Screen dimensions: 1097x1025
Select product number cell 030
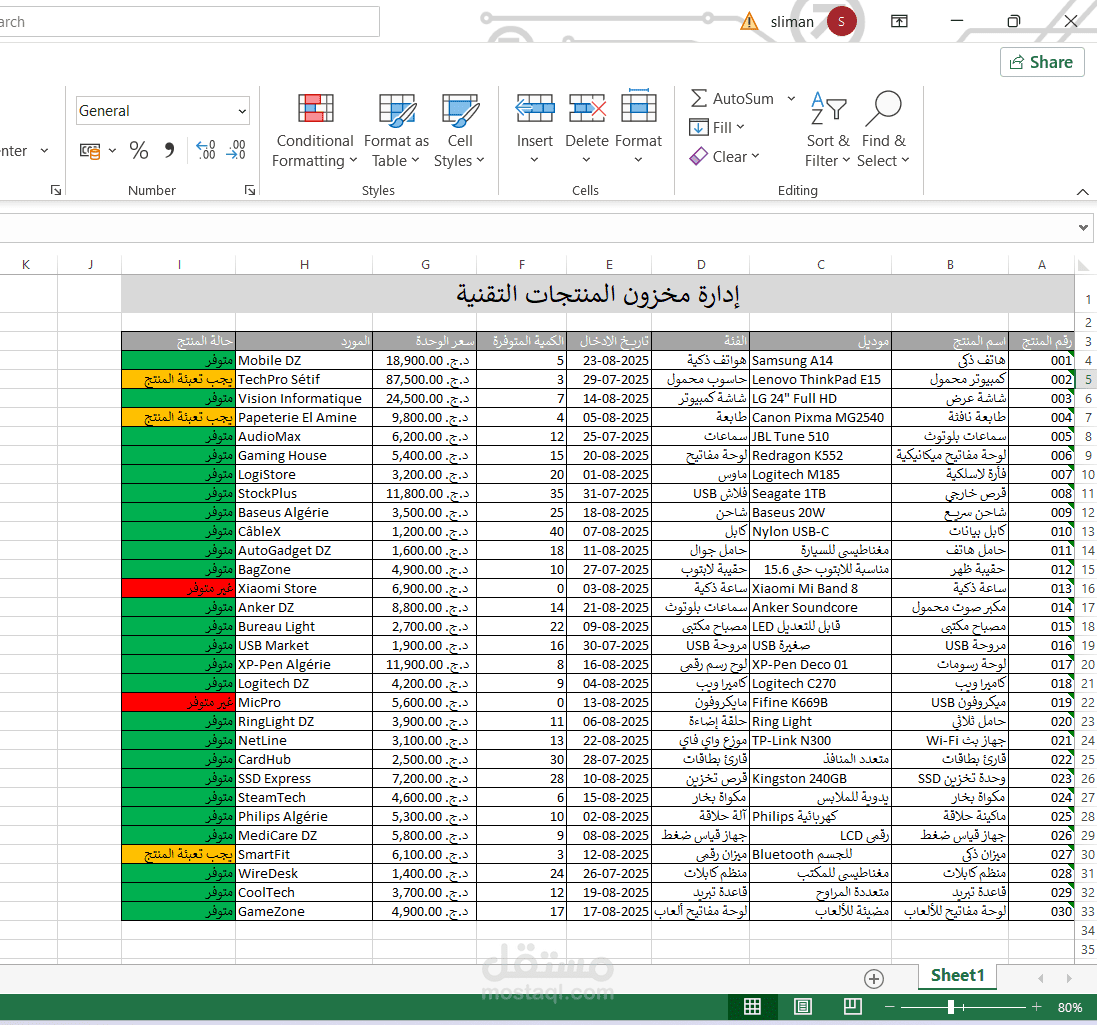pos(1041,912)
